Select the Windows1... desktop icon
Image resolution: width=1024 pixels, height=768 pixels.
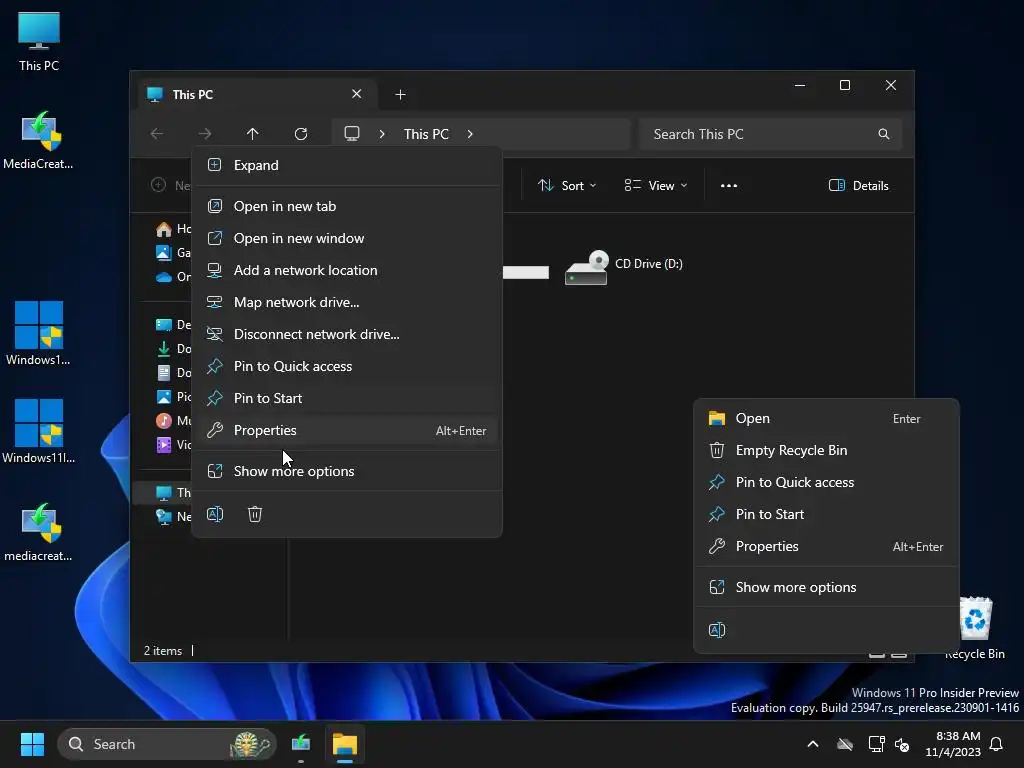tap(39, 333)
